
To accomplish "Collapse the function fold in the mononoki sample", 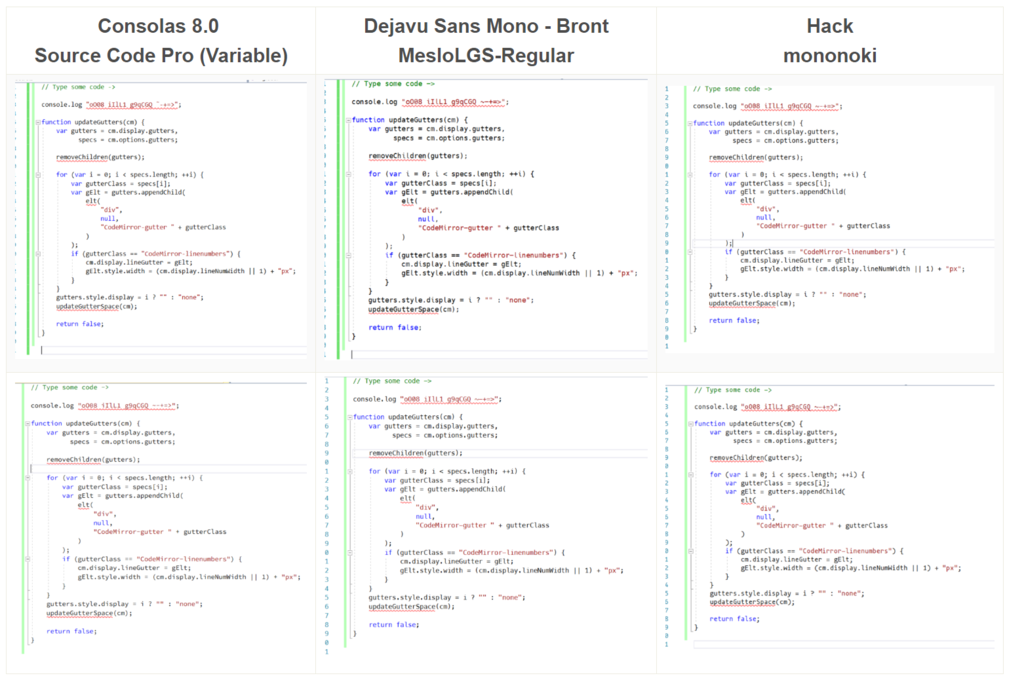I will pyautogui.click(x=690, y=424).
